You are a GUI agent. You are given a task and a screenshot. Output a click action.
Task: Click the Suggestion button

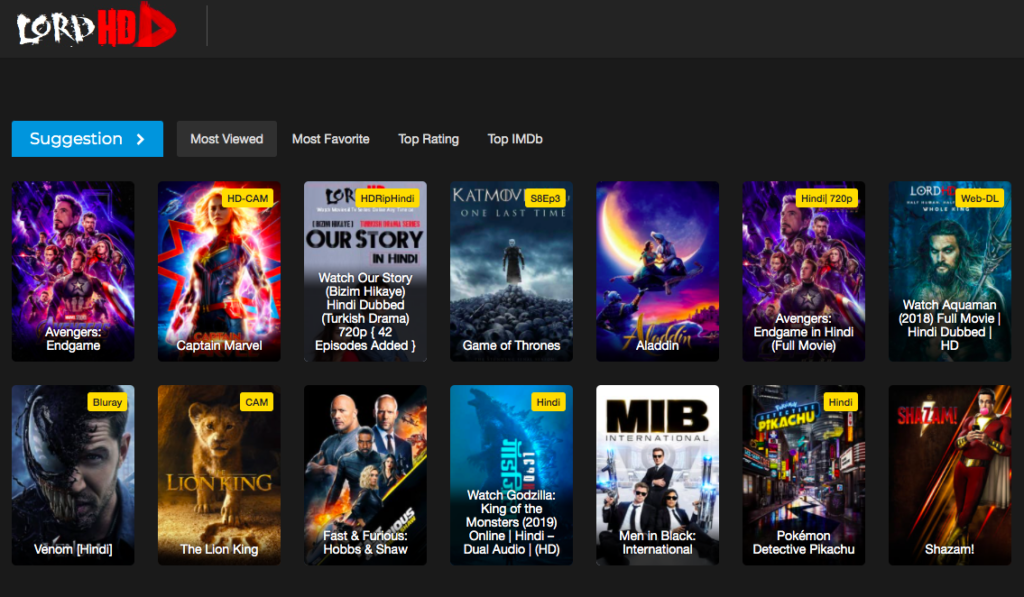[x=88, y=138]
